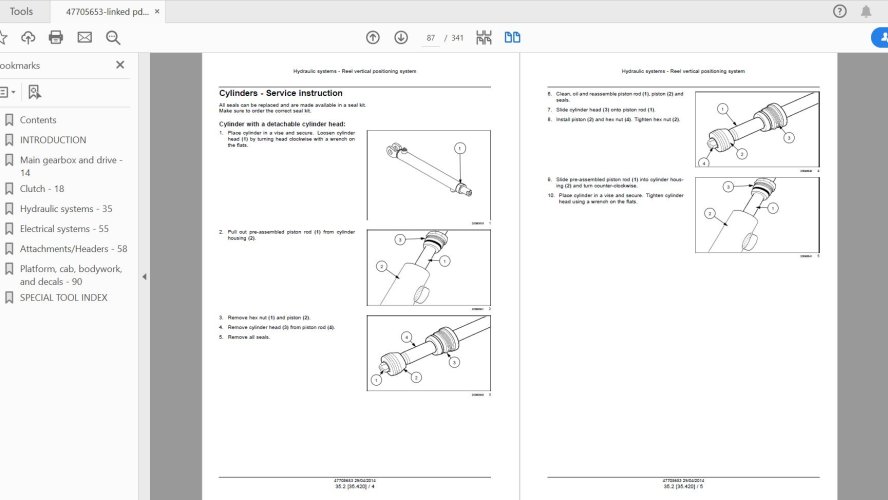888x500 pixels.
Task: Collapse the left bookmarks pane arrow
Action: pyautogui.click(x=143, y=277)
